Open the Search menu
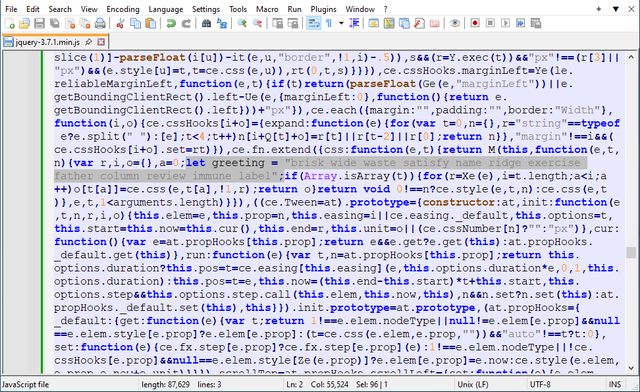 coord(60,9)
